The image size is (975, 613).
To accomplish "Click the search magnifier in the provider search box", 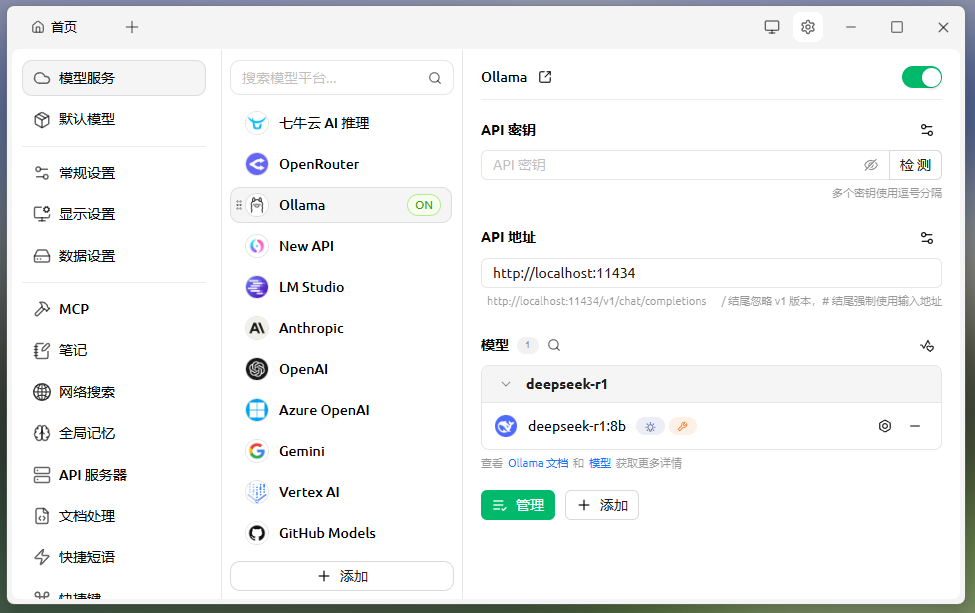I will pyautogui.click(x=435, y=78).
